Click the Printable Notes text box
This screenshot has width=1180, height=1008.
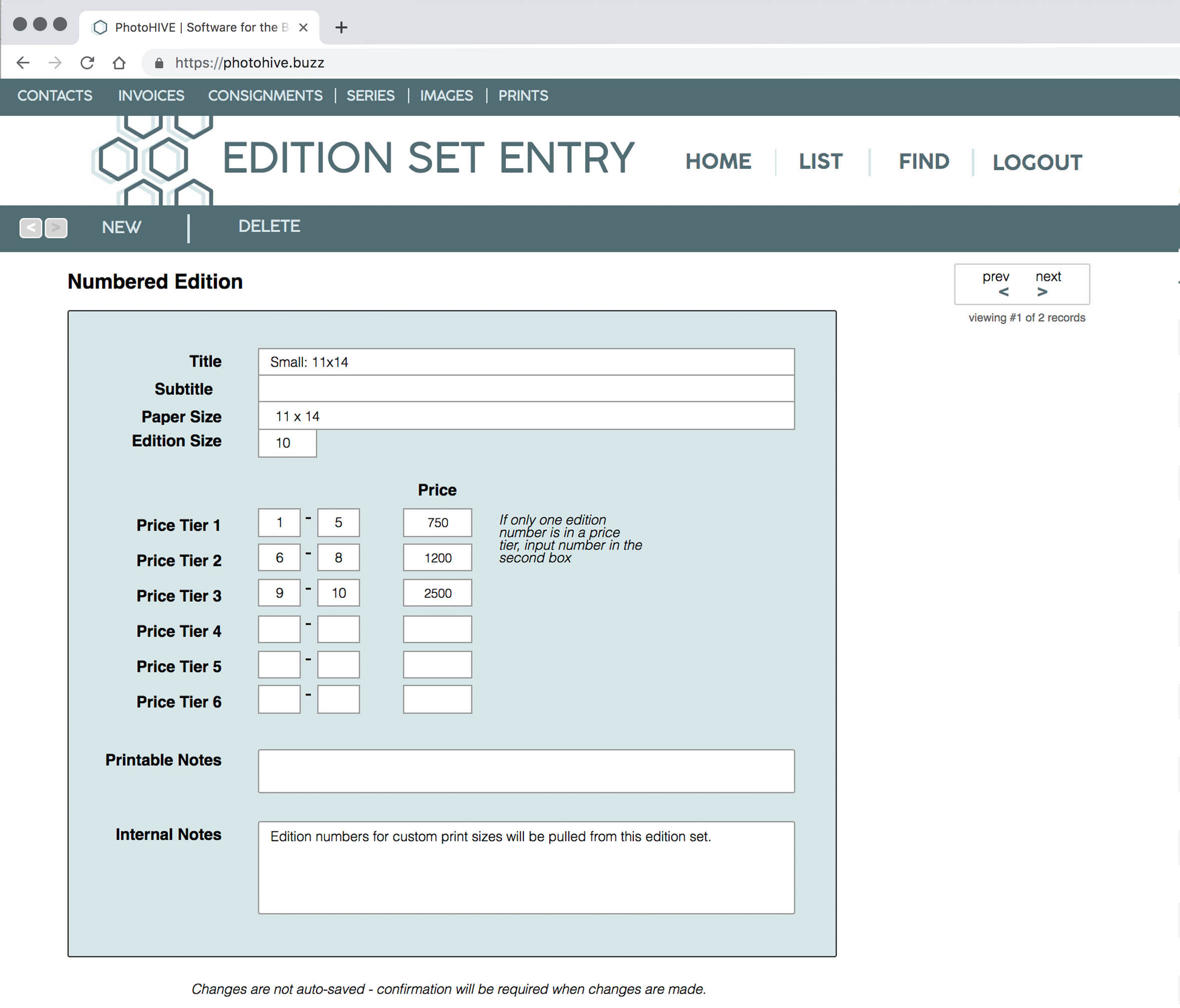point(526,771)
